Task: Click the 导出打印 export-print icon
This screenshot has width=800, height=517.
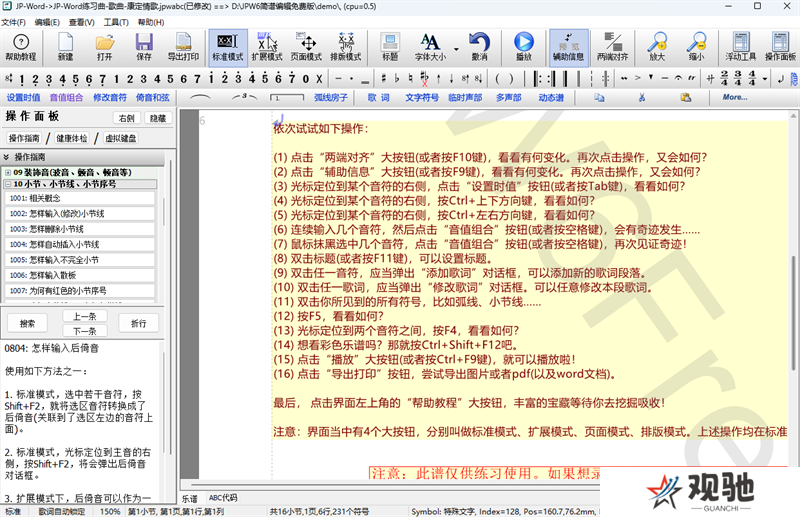Action: pos(183,47)
